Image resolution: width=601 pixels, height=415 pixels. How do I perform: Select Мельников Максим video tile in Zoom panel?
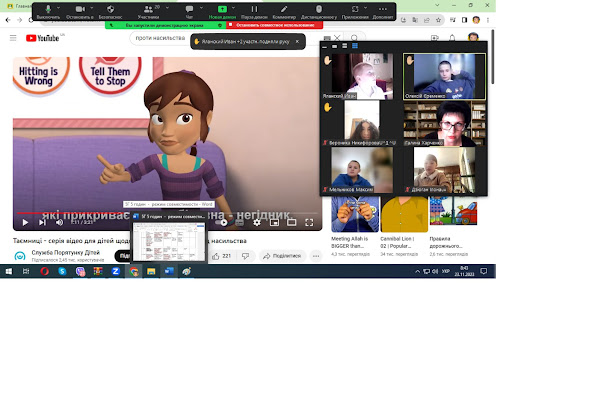(362, 170)
